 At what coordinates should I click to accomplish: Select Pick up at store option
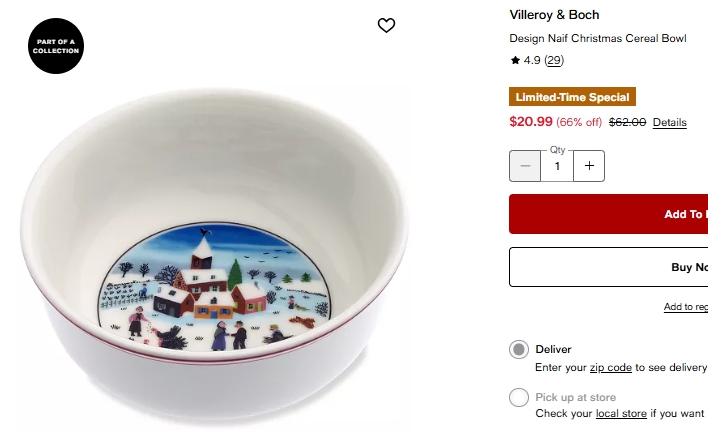518,398
